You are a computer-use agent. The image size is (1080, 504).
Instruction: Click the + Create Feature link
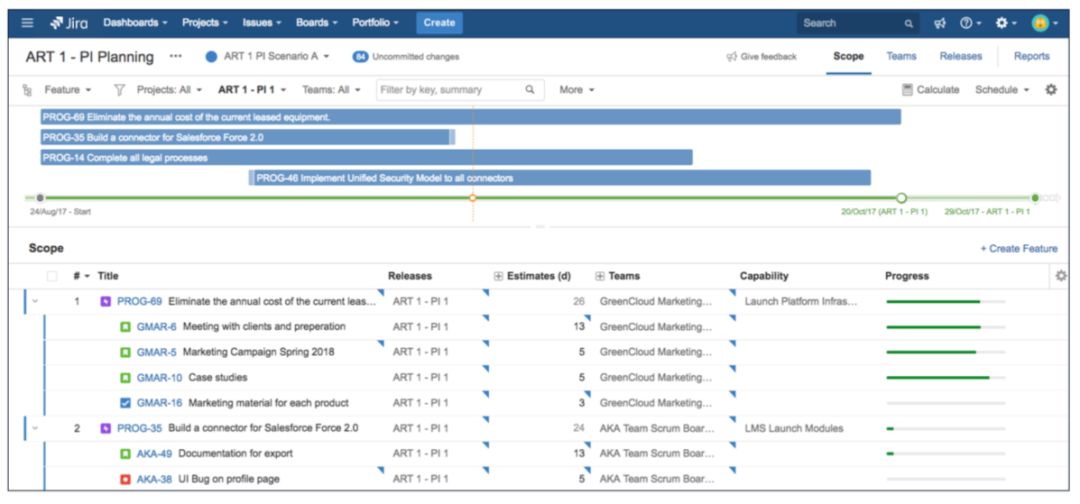(1019, 249)
